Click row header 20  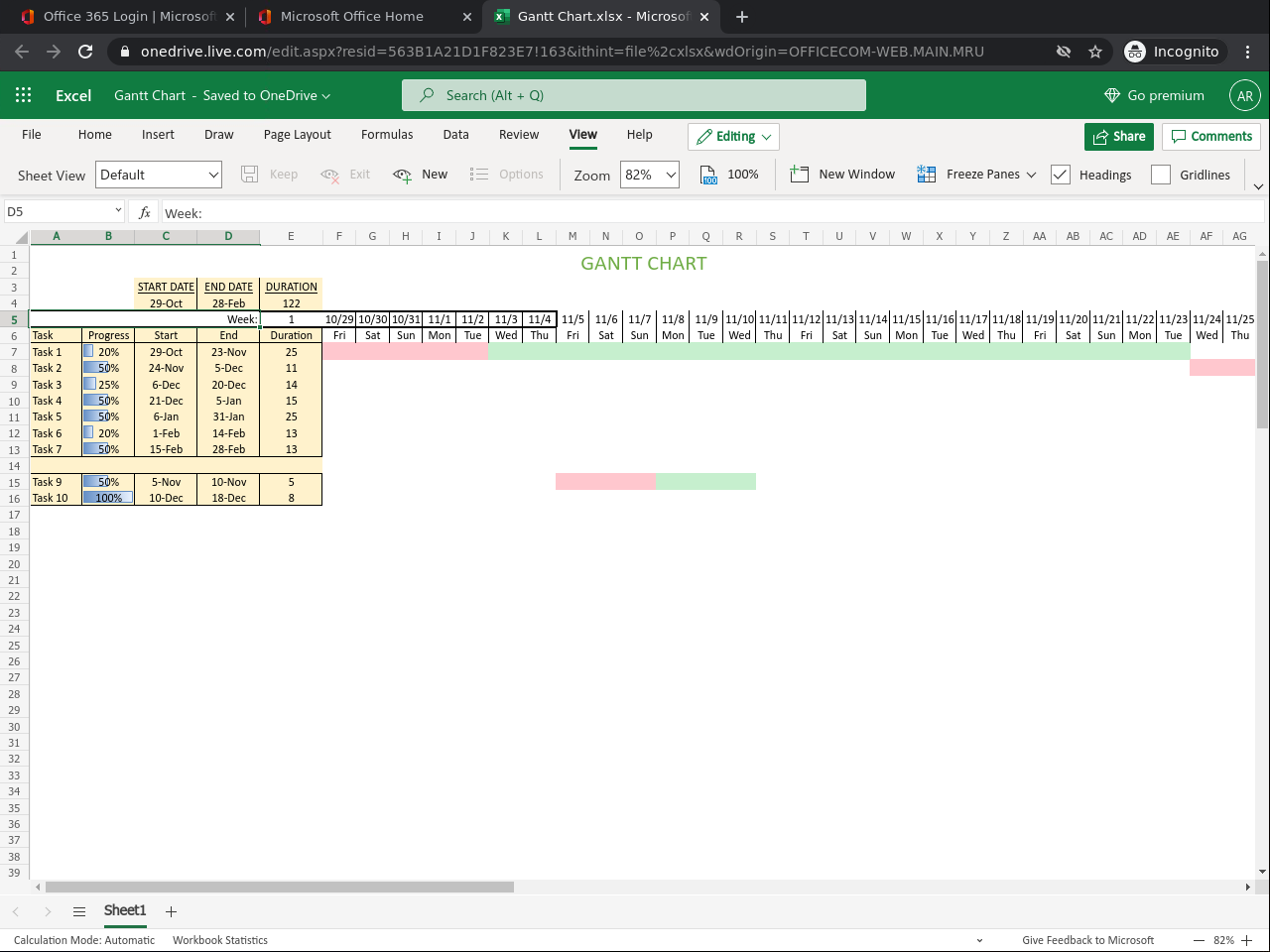[x=14, y=564]
